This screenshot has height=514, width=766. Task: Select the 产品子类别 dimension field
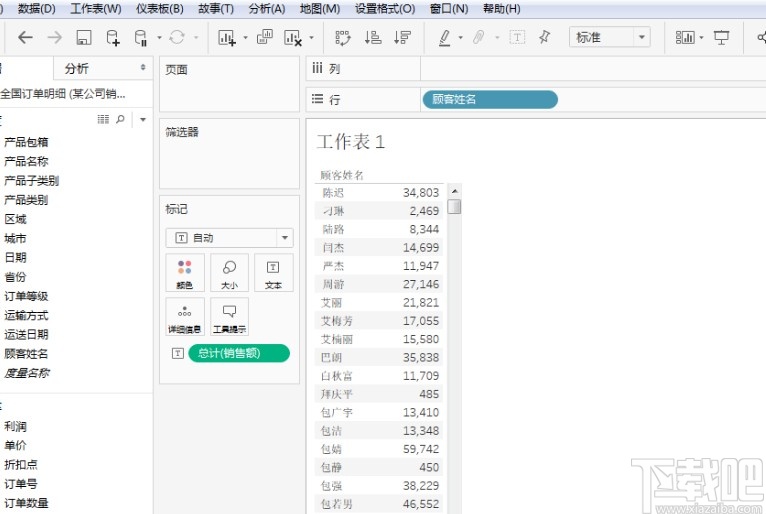point(32,181)
